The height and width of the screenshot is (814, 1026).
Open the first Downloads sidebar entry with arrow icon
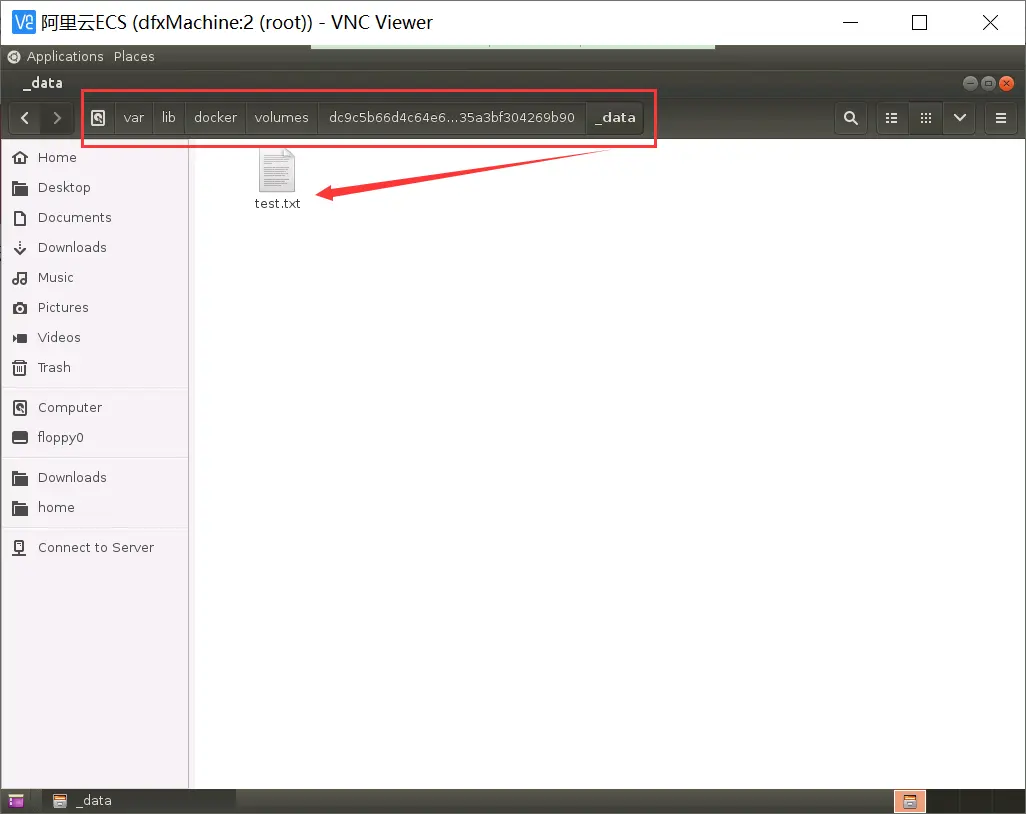pyautogui.click(x=95, y=248)
